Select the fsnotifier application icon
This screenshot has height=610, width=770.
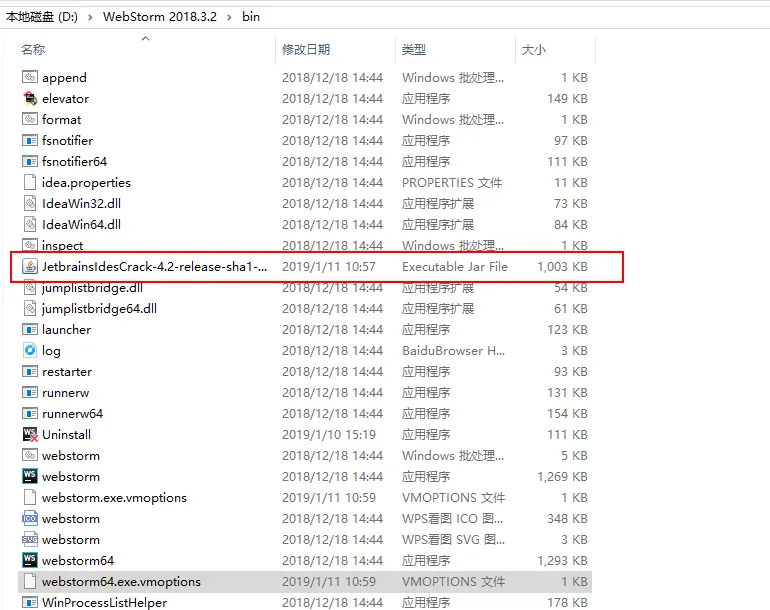pos(30,140)
